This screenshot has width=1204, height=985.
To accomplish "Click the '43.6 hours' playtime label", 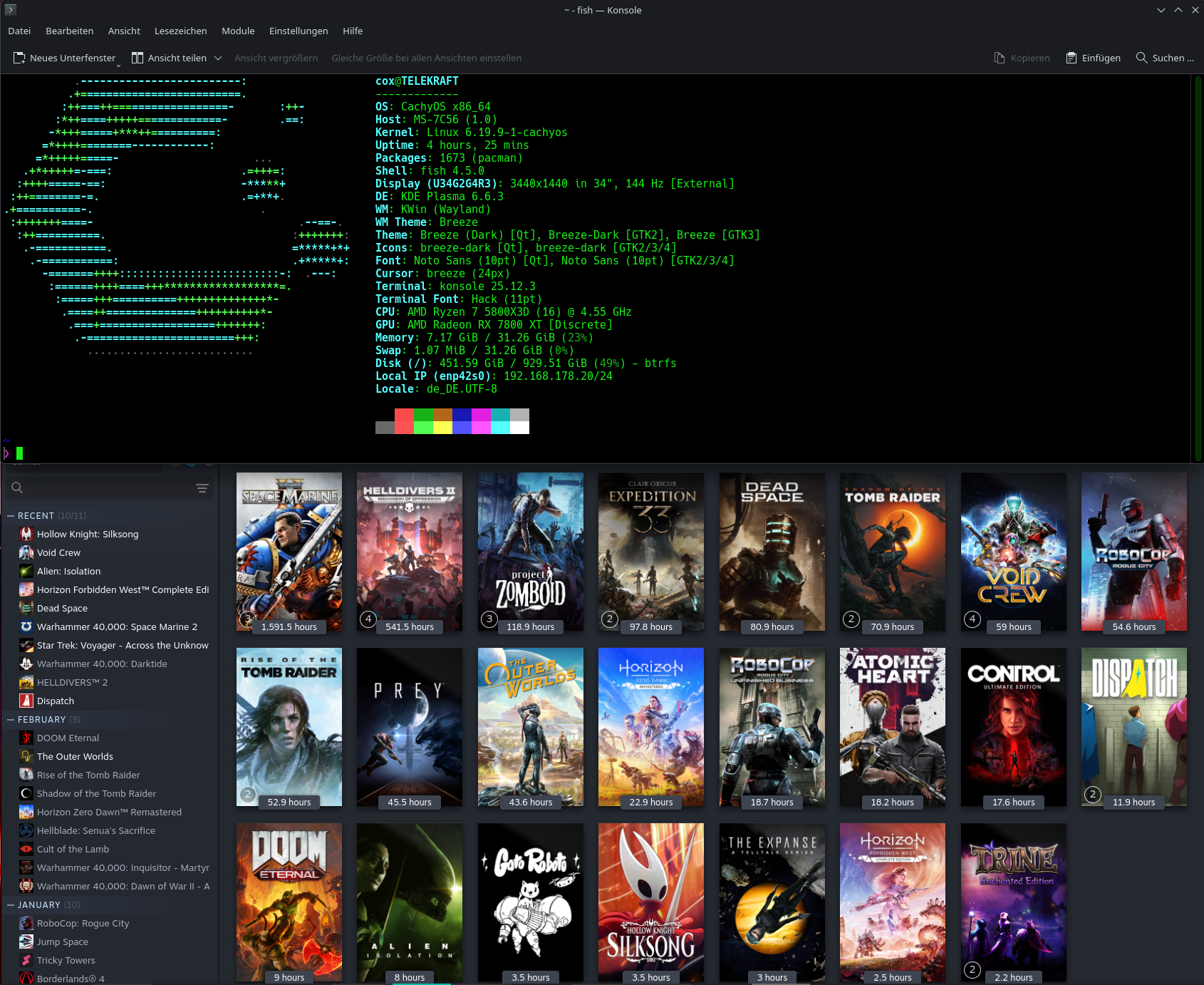I will [531, 802].
